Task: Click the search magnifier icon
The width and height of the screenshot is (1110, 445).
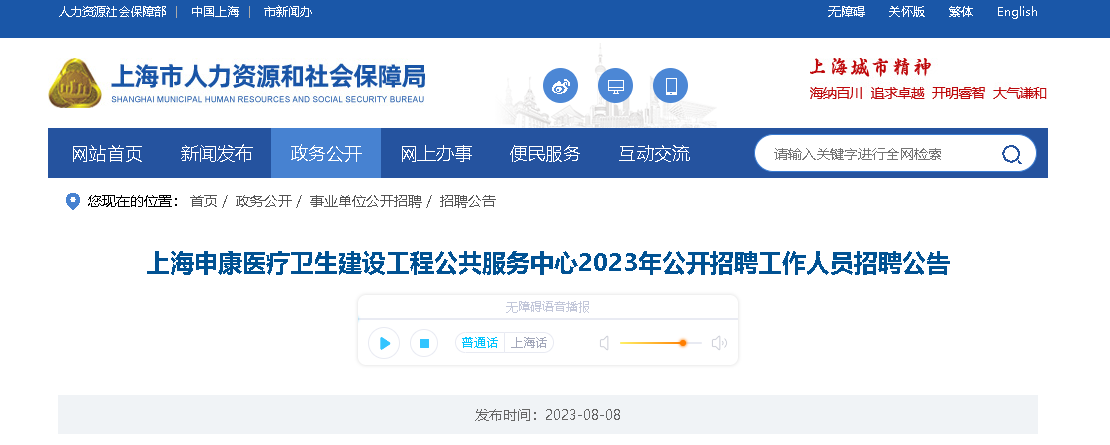Action: tap(1012, 154)
